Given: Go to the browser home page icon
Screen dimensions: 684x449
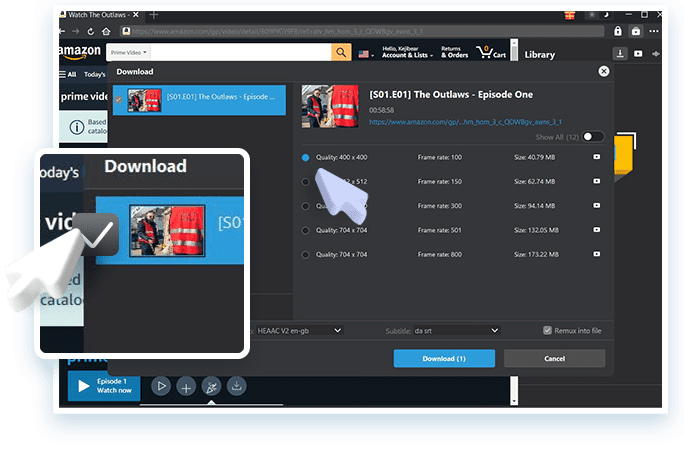Looking at the screenshot, I should tap(106, 31).
